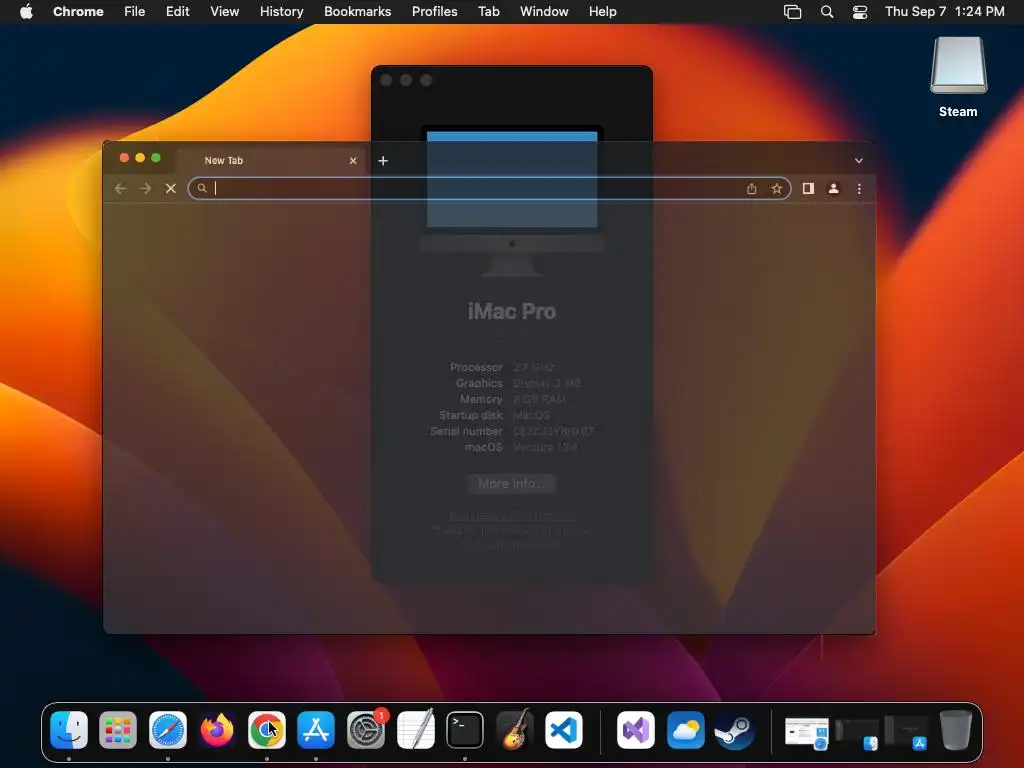Open Launchpad from the Dock
Viewport: 1024px width, 768px height.
tap(118, 729)
